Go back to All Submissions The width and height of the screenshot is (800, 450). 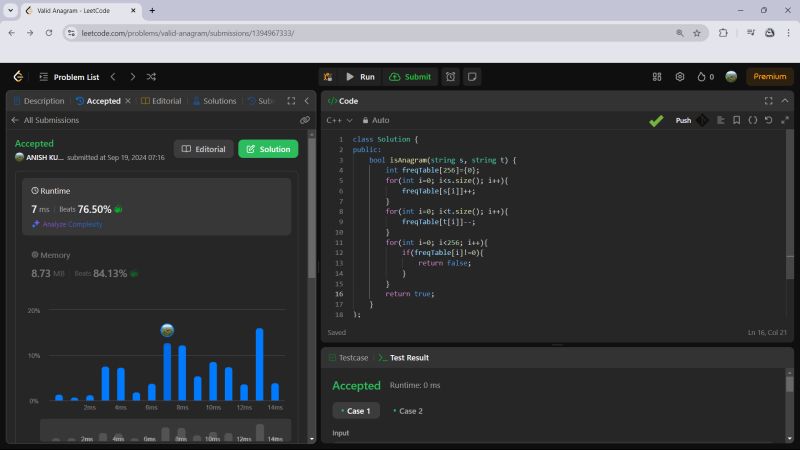tap(45, 120)
